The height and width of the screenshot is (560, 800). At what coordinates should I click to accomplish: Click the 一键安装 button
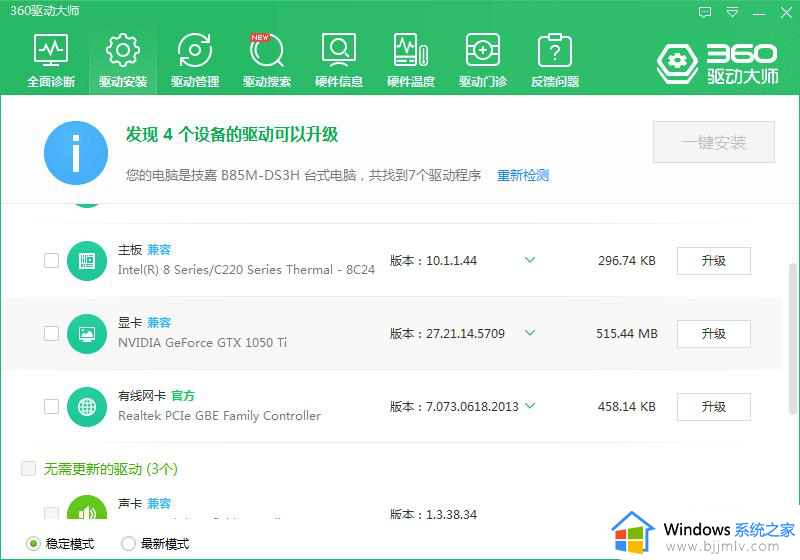point(714,142)
